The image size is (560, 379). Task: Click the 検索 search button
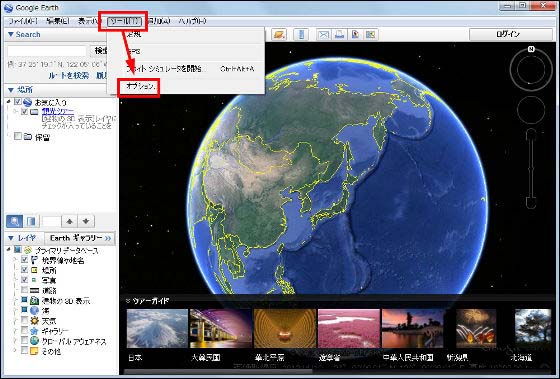tap(100, 51)
